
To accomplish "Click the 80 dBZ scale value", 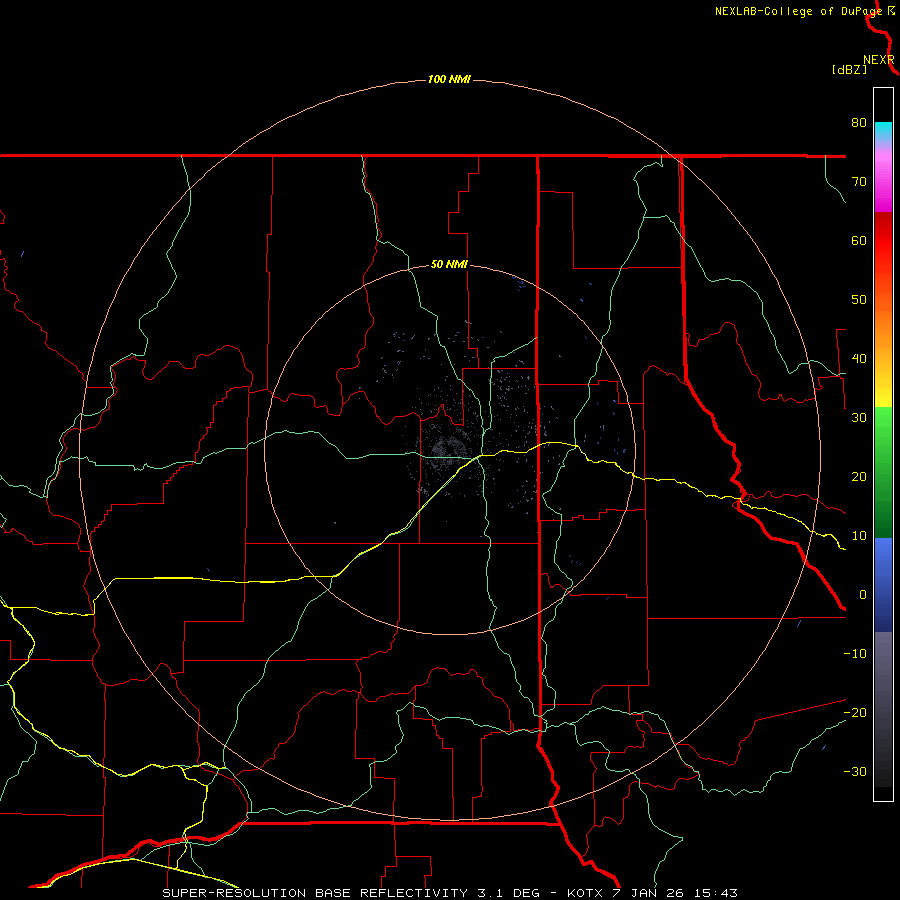I will coord(859,122).
